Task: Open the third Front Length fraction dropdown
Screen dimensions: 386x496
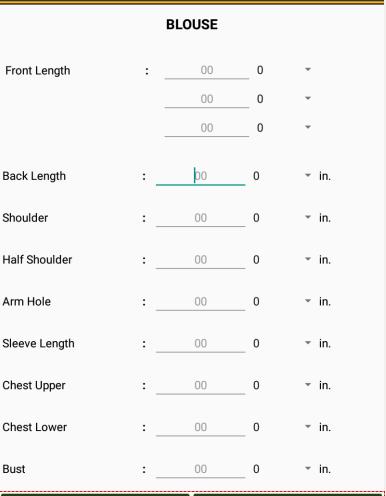Action: [x=284, y=128]
